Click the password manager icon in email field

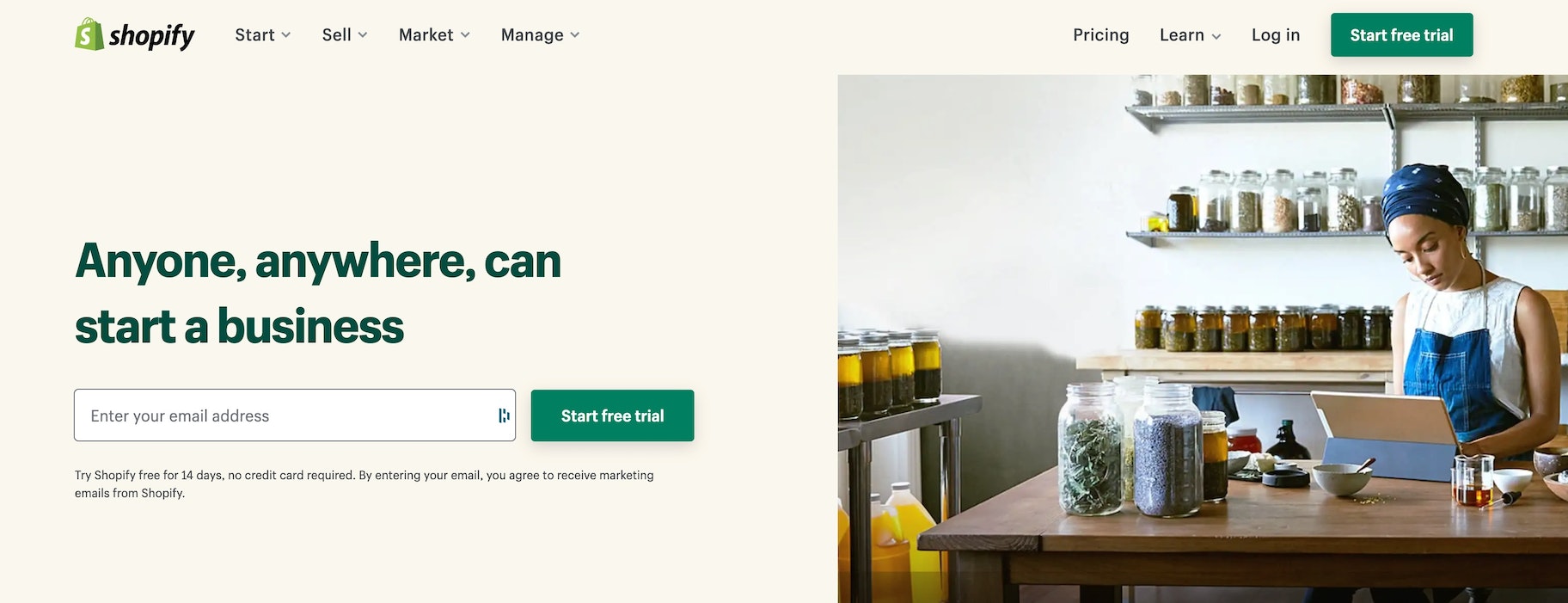(x=504, y=415)
